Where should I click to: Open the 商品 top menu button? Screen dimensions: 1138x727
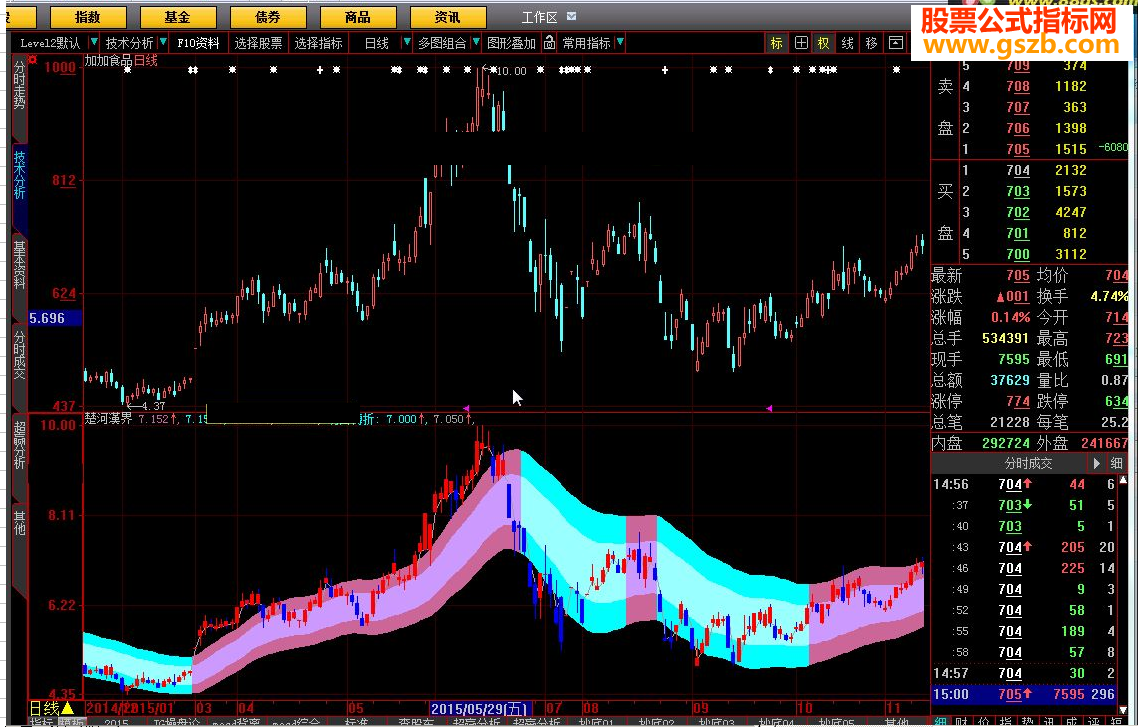point(358,17)
